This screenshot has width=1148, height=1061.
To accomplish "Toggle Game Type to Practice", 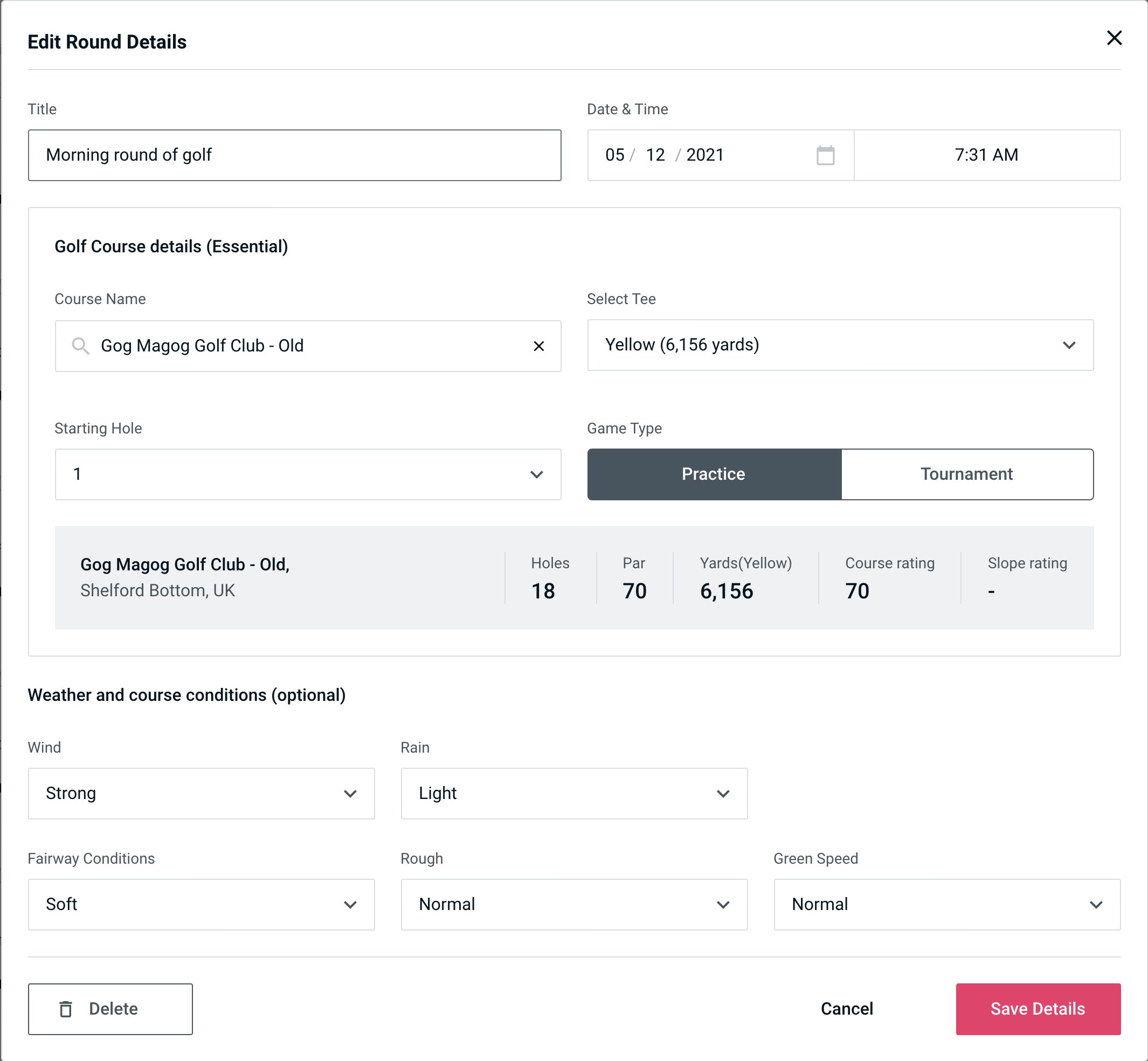I will [x=713, y=474].
